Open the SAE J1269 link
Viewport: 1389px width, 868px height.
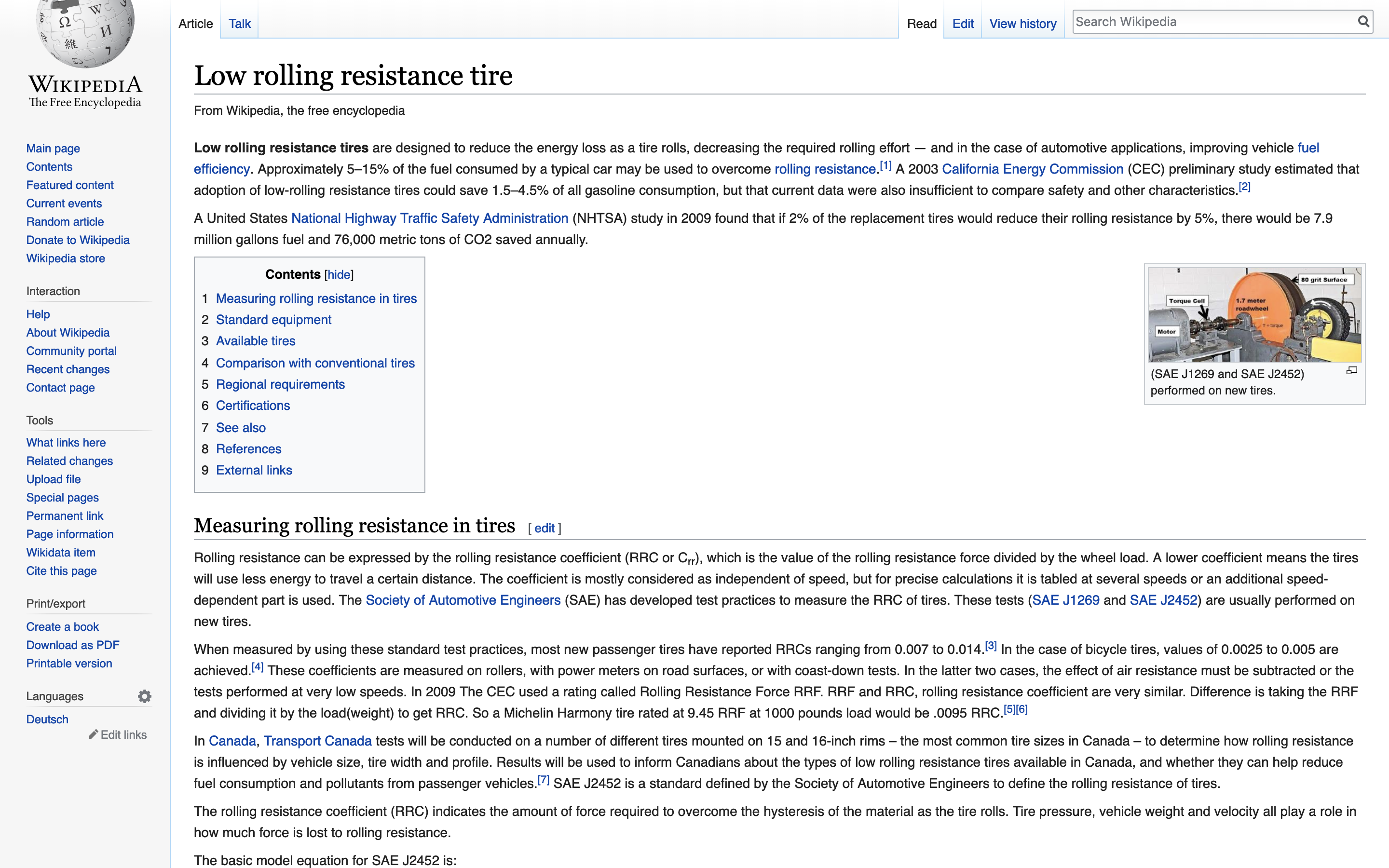[1066, 600]
